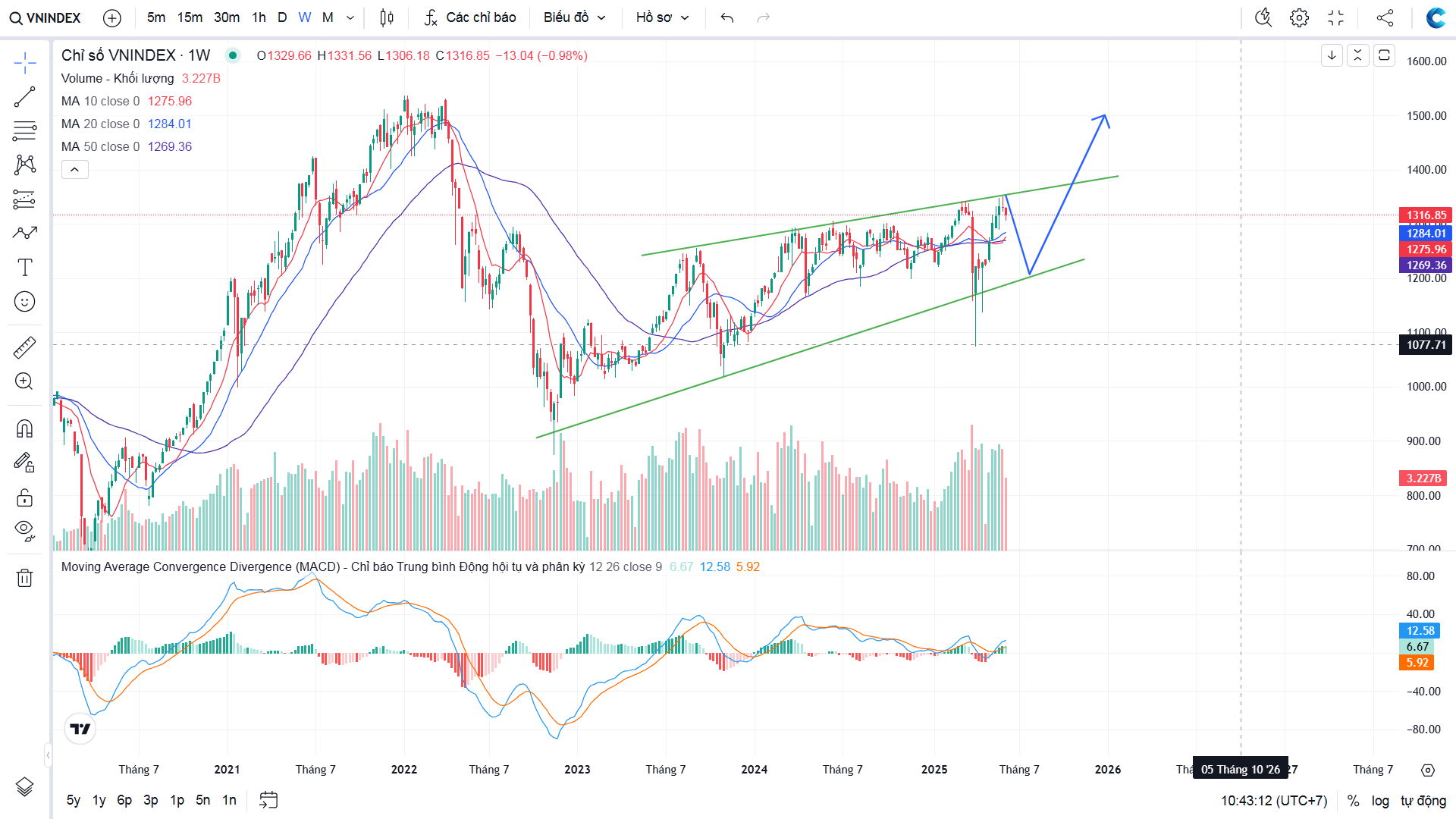This screenshot has height=819, width=1456.
Task: Collapse the indicator legend chevron
Action: coord(74,170)
